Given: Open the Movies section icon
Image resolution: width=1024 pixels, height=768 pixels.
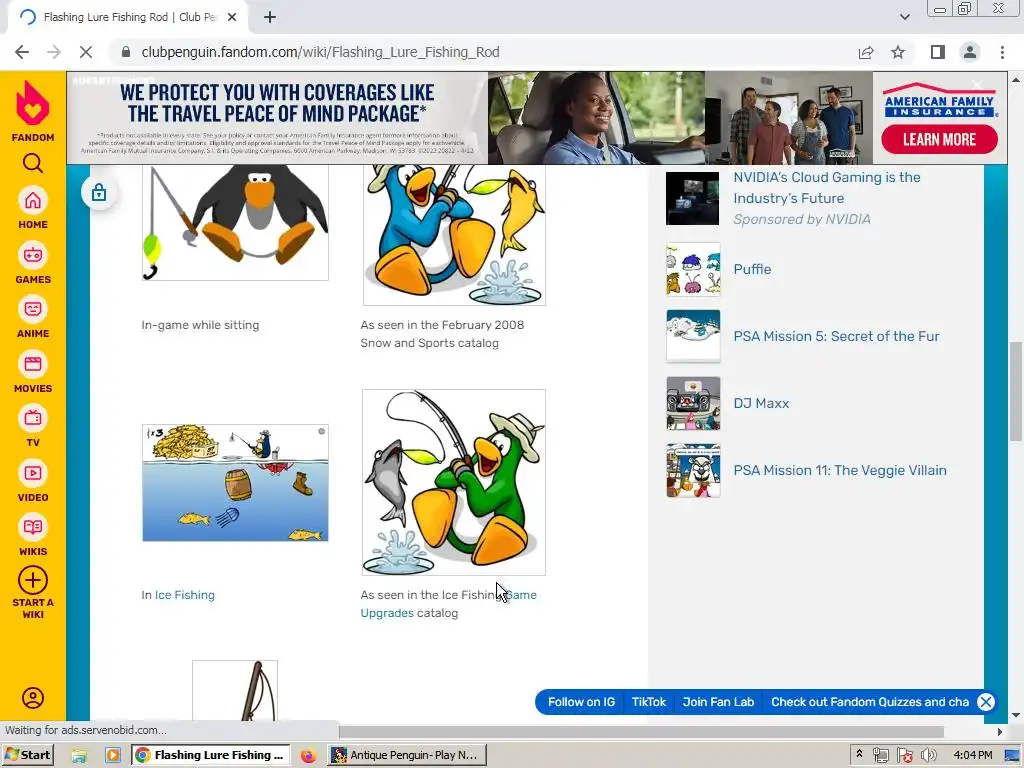Looking at the screenshot, I should pos(33,364).
